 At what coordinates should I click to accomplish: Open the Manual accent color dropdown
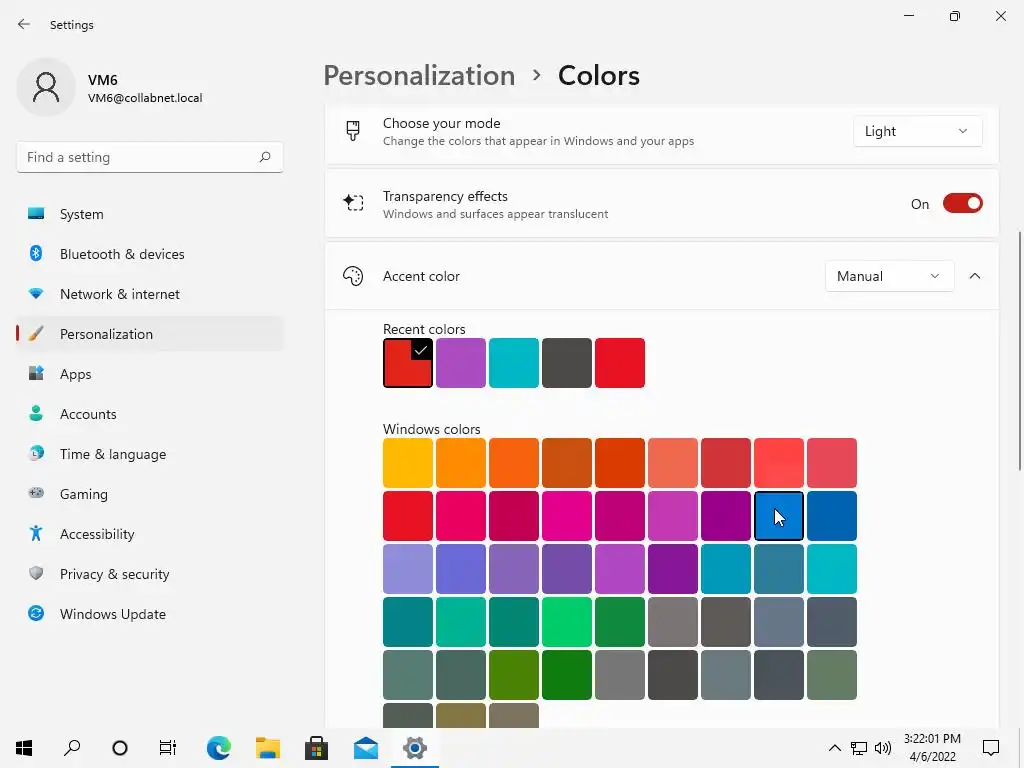coord(889,276)
